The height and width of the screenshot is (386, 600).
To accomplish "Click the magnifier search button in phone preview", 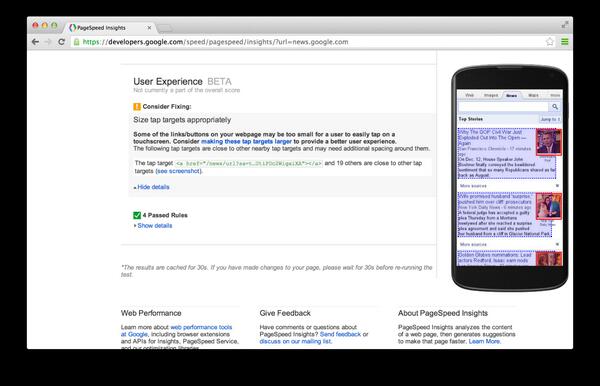I will [x=555, y=107].
